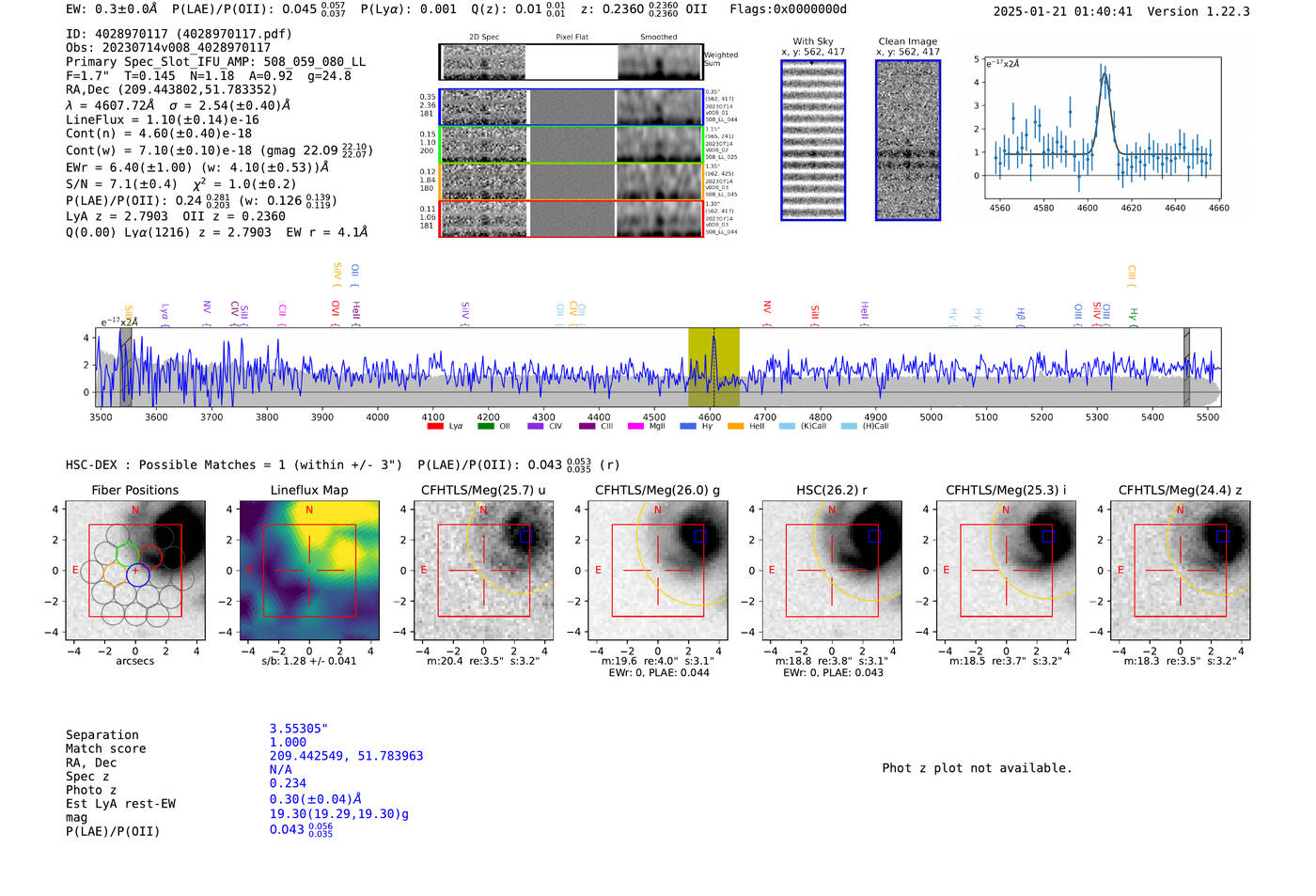This screenshot has height=896, width=1316.
Task: Click the green-outlined 2D spectrum fiber row
Action: point(572,144)
